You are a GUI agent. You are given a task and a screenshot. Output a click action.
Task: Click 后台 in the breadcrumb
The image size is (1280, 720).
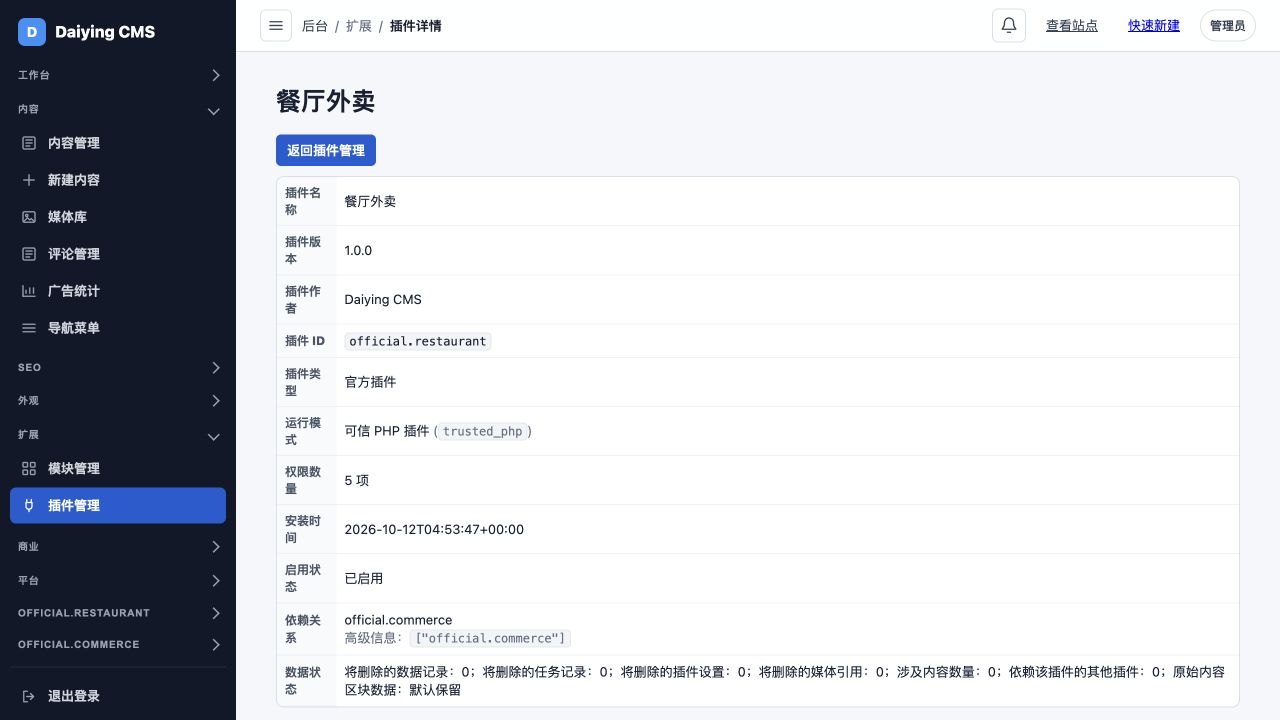(315, 26)
